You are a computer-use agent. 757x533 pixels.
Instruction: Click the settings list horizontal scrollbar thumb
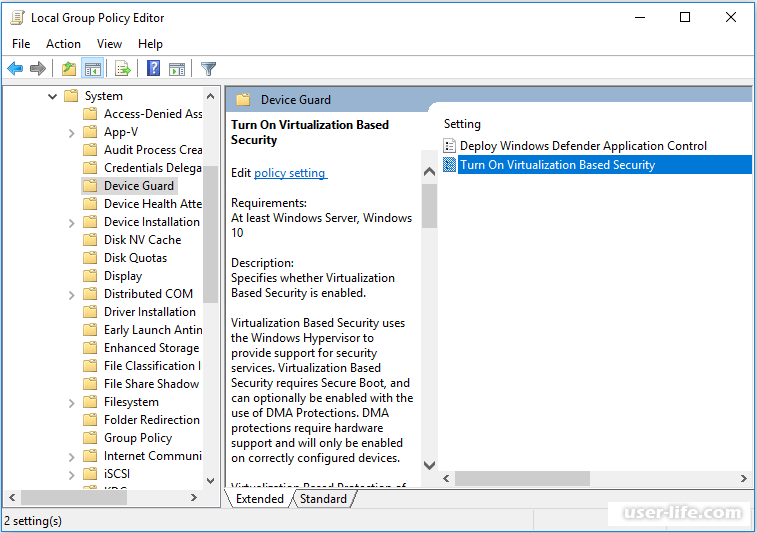click(x=522, y=478)
